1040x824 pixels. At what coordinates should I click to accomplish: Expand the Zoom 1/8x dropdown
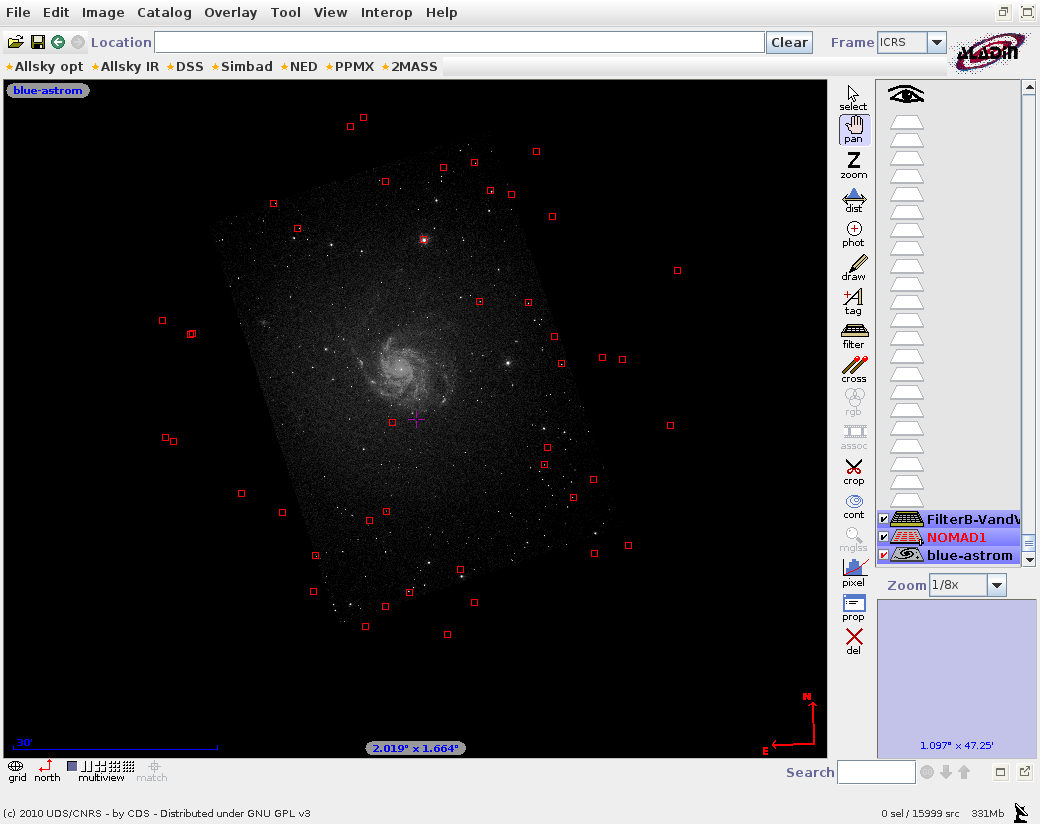click(996, 585)
